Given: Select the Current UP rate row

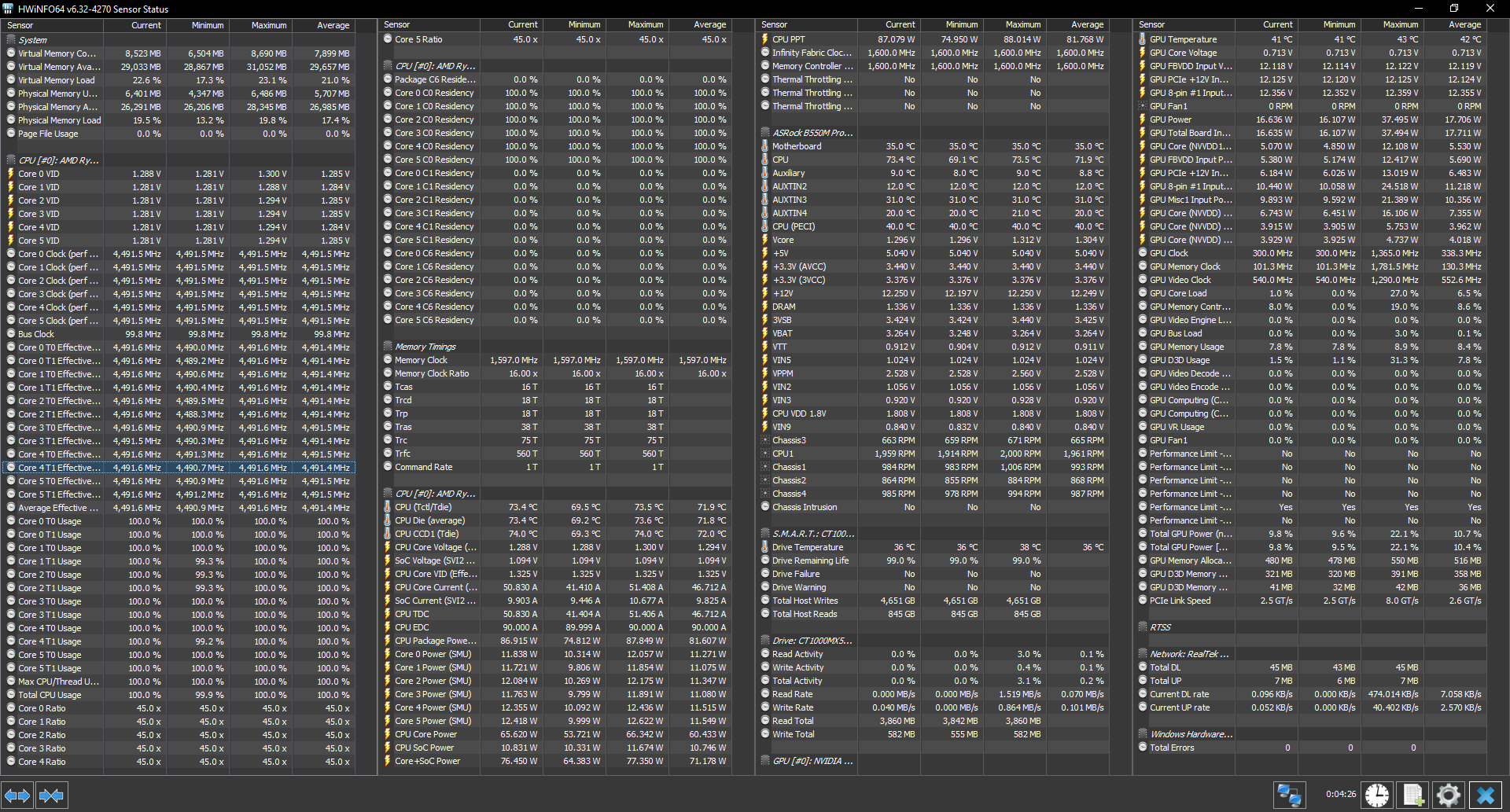Looking at the screenshot, I should 1311,707.
